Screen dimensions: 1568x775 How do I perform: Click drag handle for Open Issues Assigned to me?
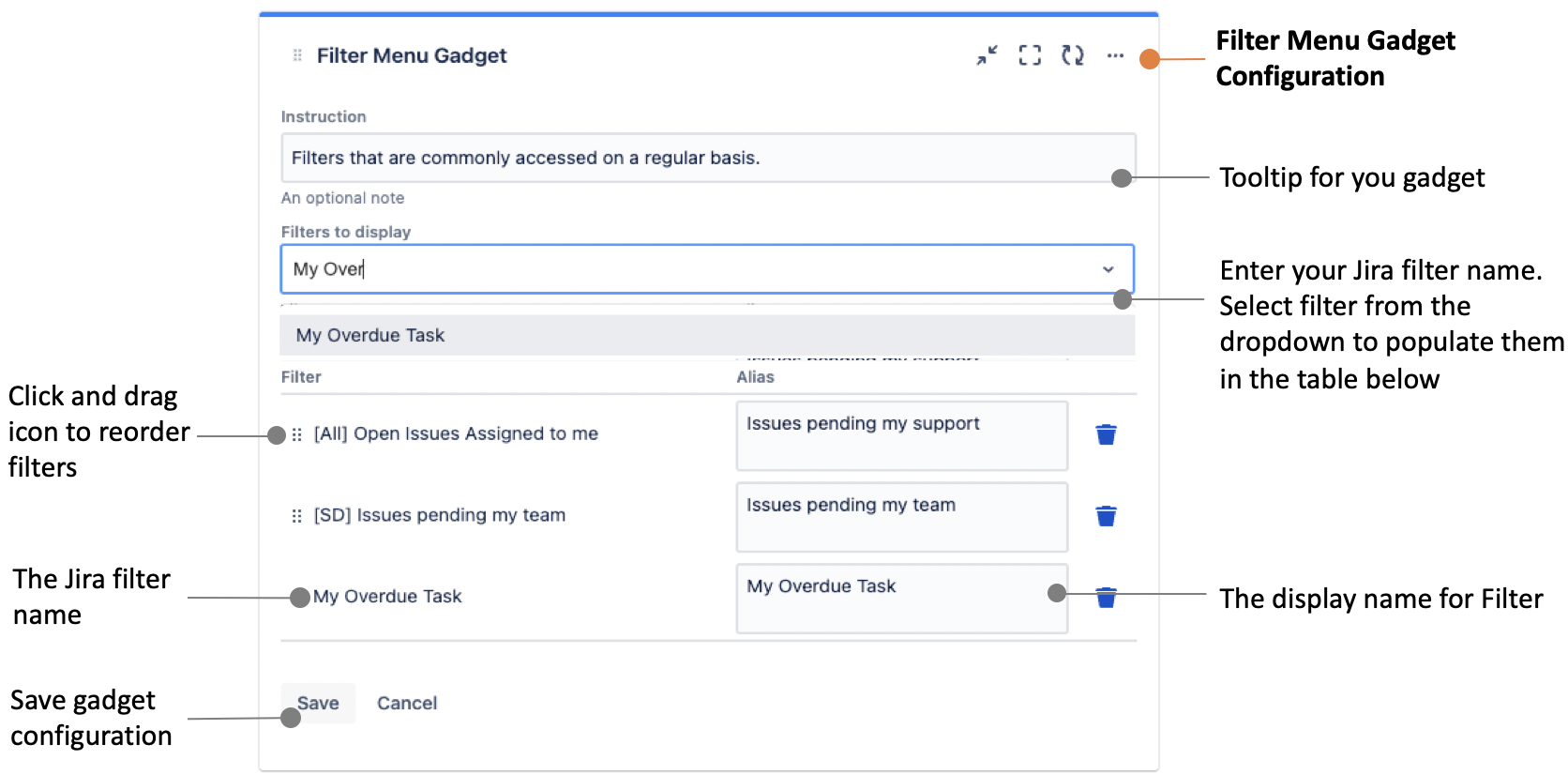click(x=296, y=434)
